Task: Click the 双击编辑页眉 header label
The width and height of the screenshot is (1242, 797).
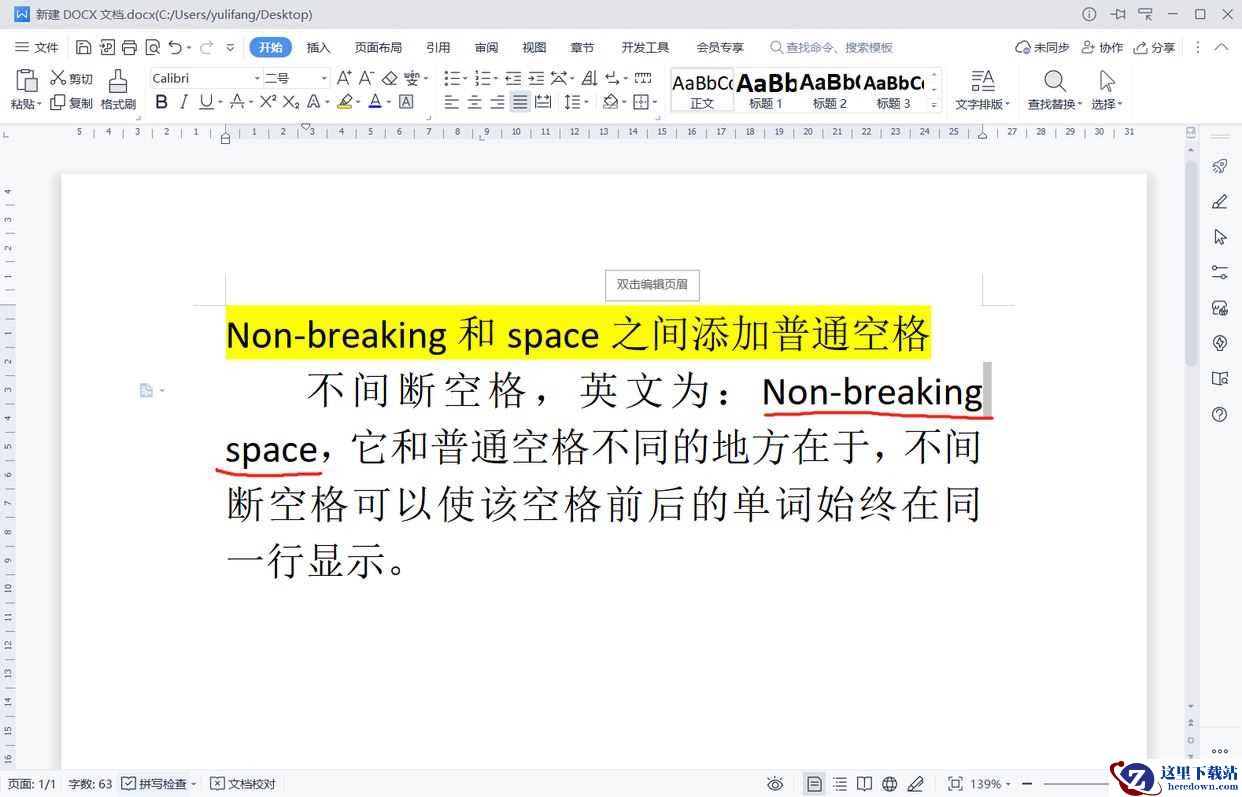Action: (x=652, y=285)
